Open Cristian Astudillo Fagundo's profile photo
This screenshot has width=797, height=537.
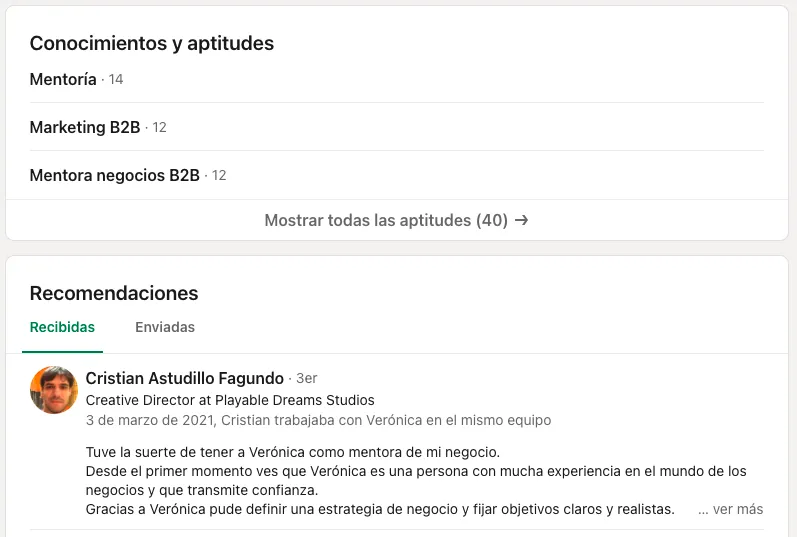pyautogui.click(x=54, y=390)
